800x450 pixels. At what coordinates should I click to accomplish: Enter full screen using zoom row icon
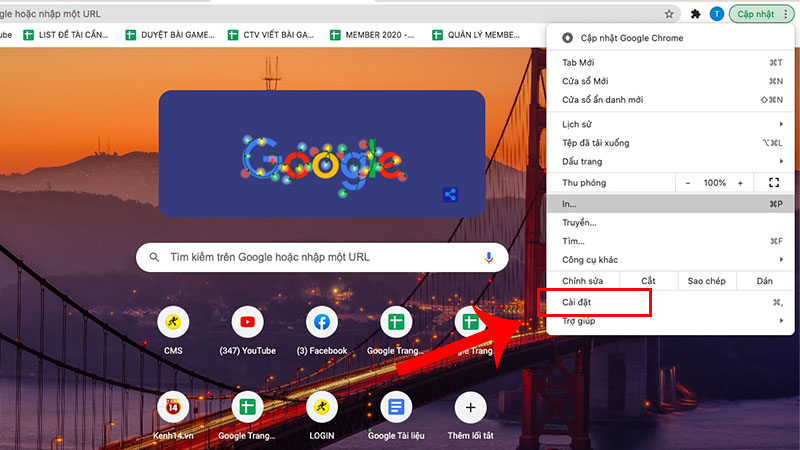point(773,183)
